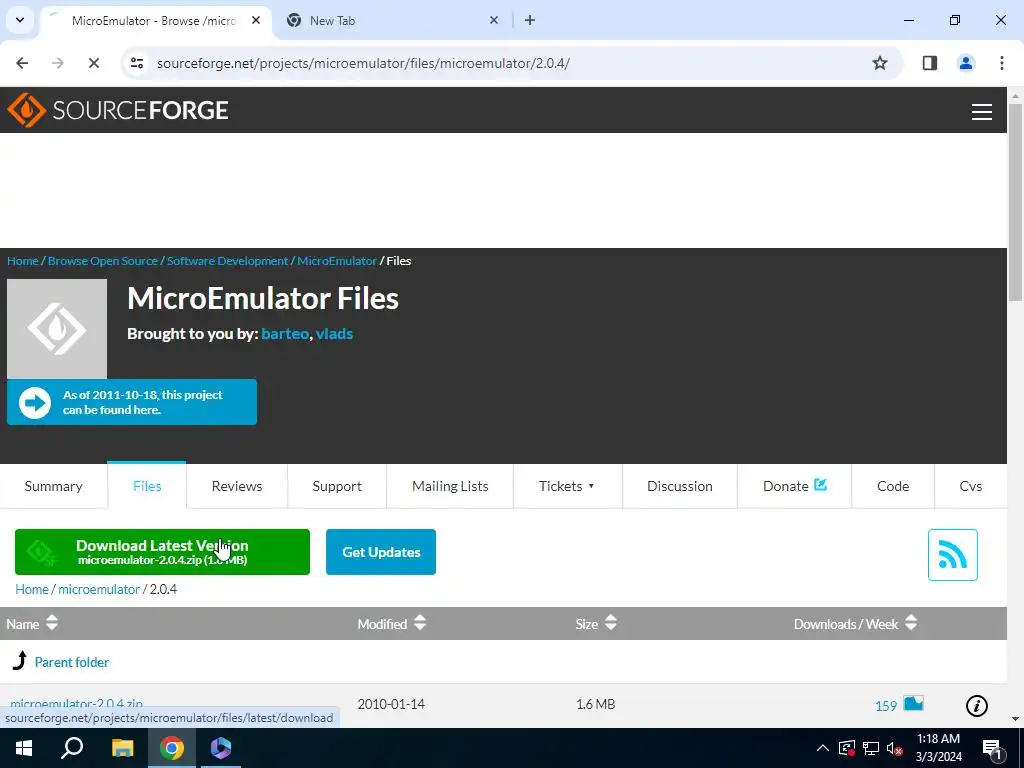The height and width of the screenshot is (768, 1024).
Task: Close the MicroEmulator tab
Action: click(256, 20)
